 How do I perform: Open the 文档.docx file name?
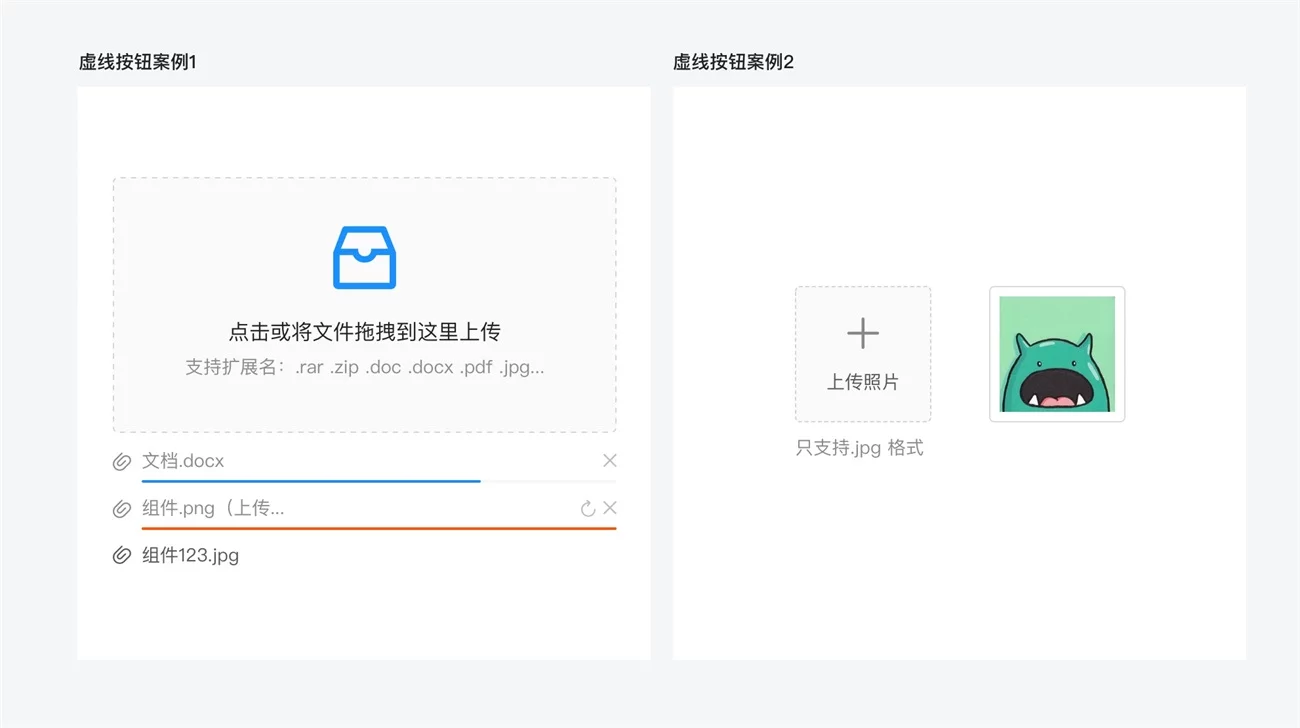click(x=183, y=461)
